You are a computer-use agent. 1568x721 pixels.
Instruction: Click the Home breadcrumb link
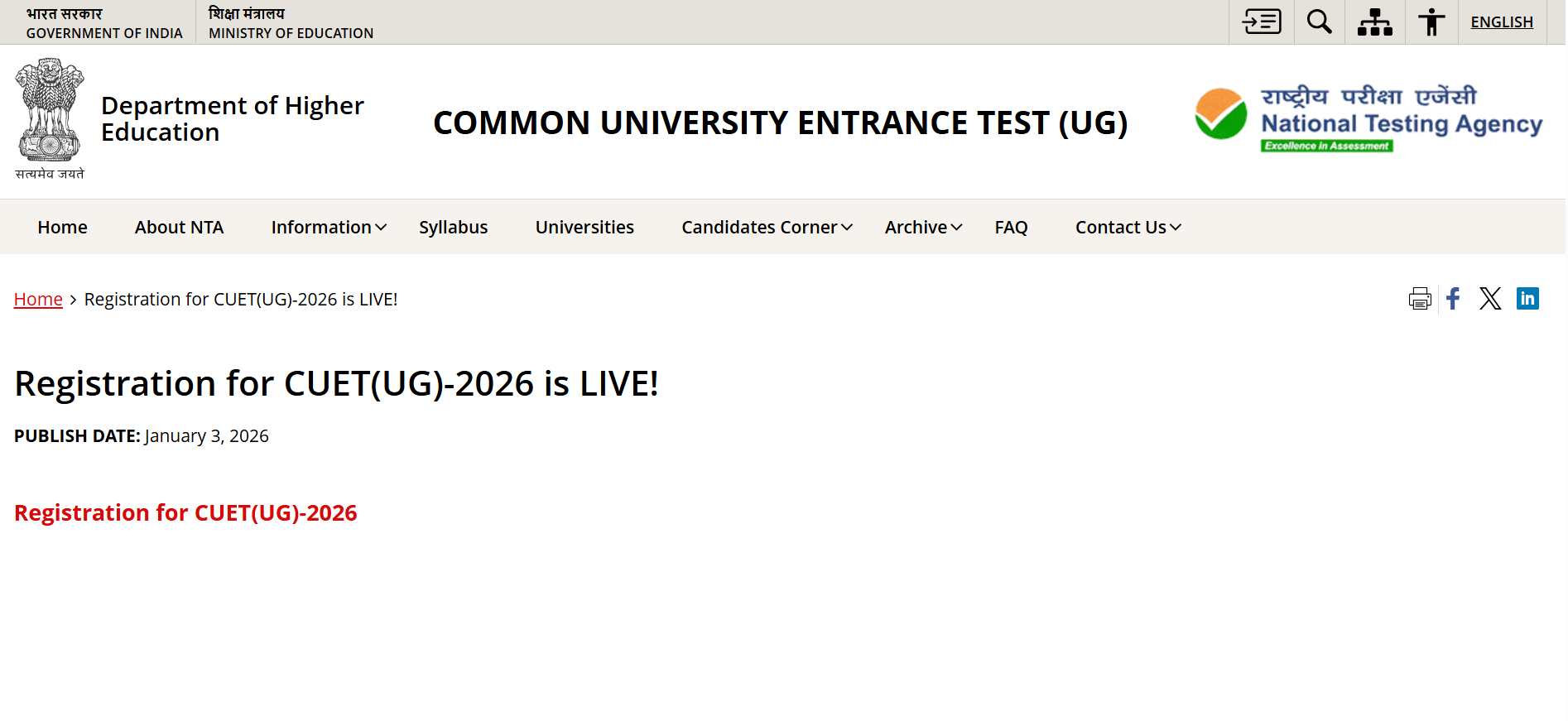tap(38, 300)
